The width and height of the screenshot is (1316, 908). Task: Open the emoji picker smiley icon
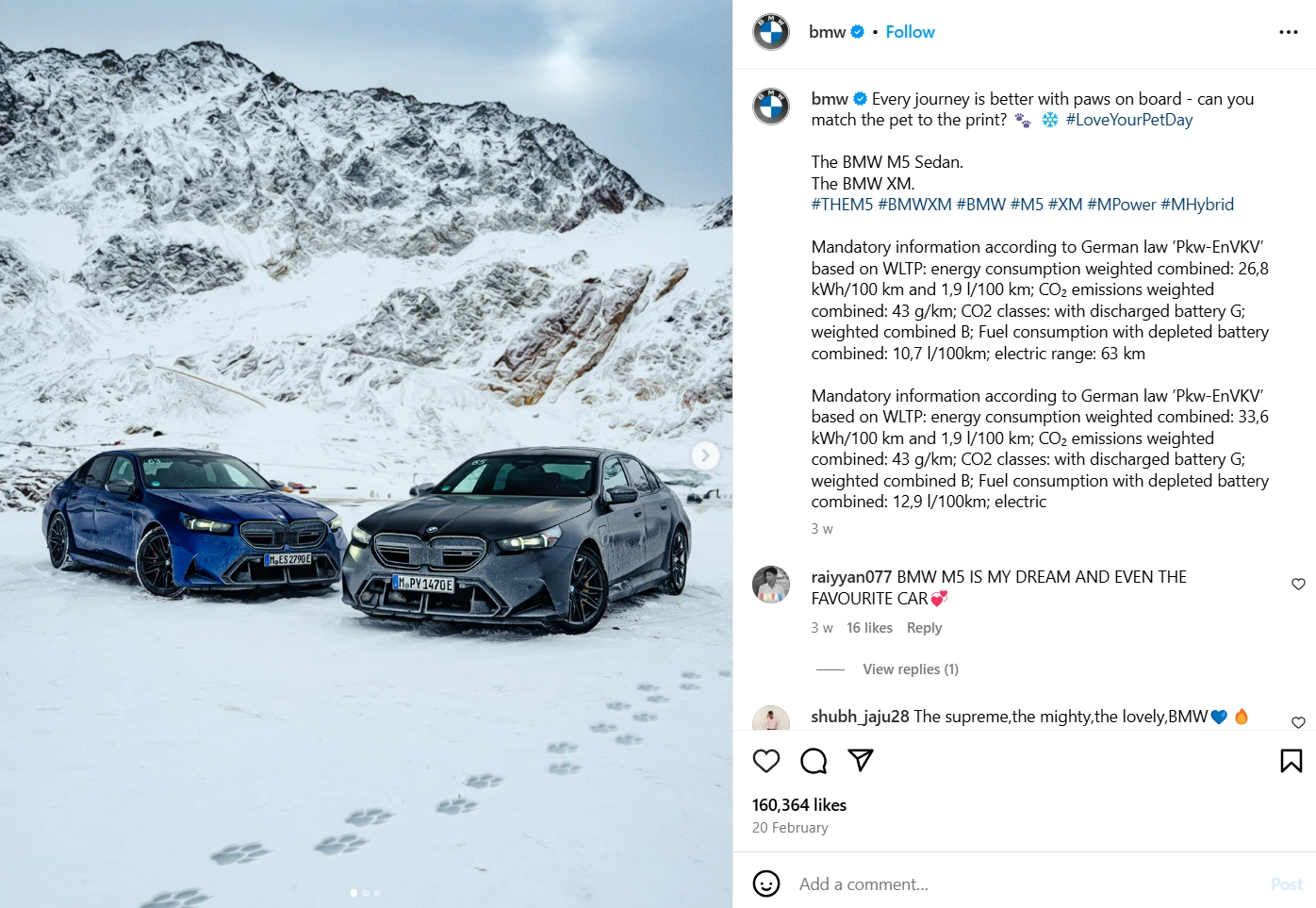[x=766, y=883]
